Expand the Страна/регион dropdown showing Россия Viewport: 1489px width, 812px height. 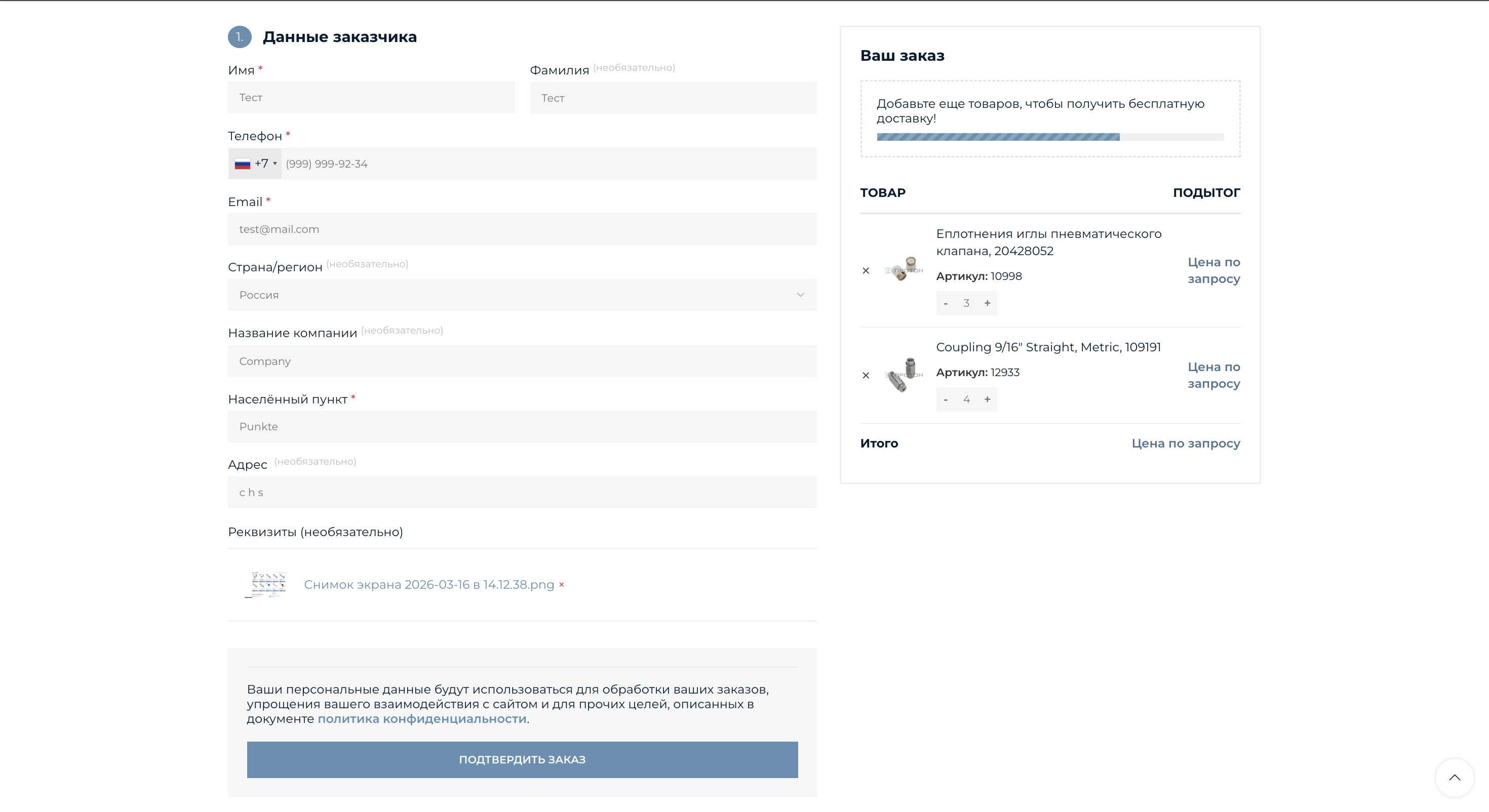(x=522, y=295)
